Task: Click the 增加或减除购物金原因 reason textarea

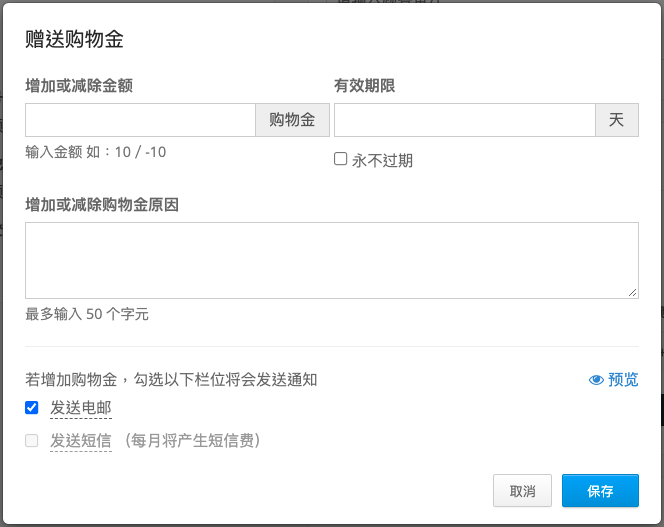Action: pyautogui.click(x=332, y=260)
